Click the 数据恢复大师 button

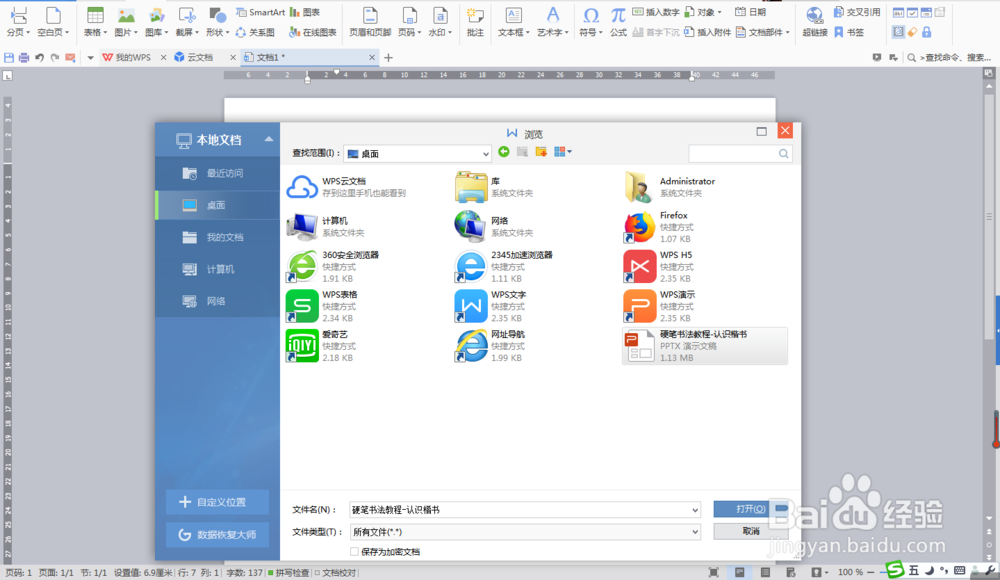click(217, 535)
